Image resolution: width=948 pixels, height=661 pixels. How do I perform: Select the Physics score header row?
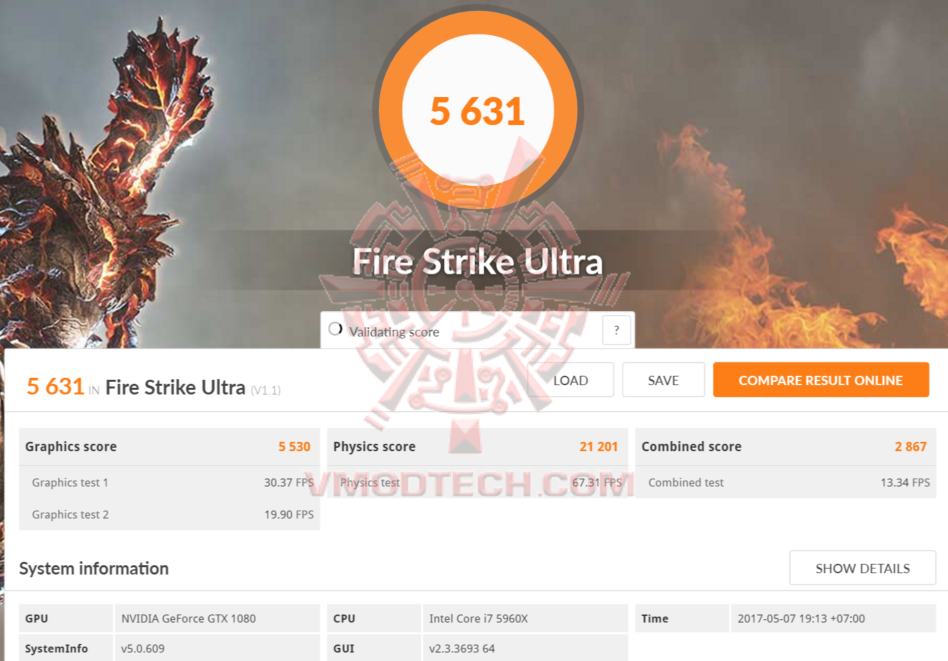click(477, 447)
